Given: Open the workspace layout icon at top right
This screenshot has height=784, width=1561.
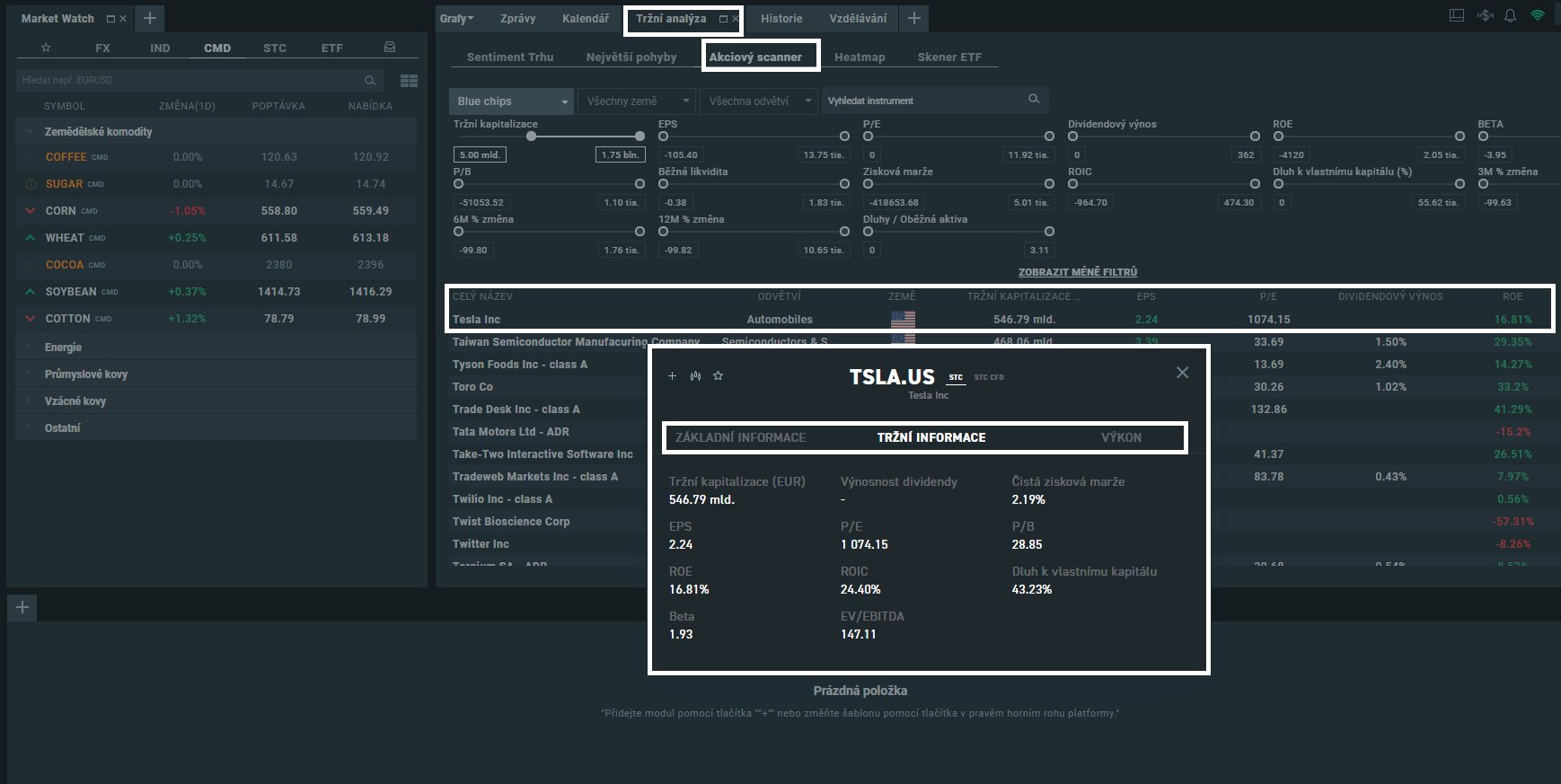Looking at the screenshot, I should [x=1457, y=15].
